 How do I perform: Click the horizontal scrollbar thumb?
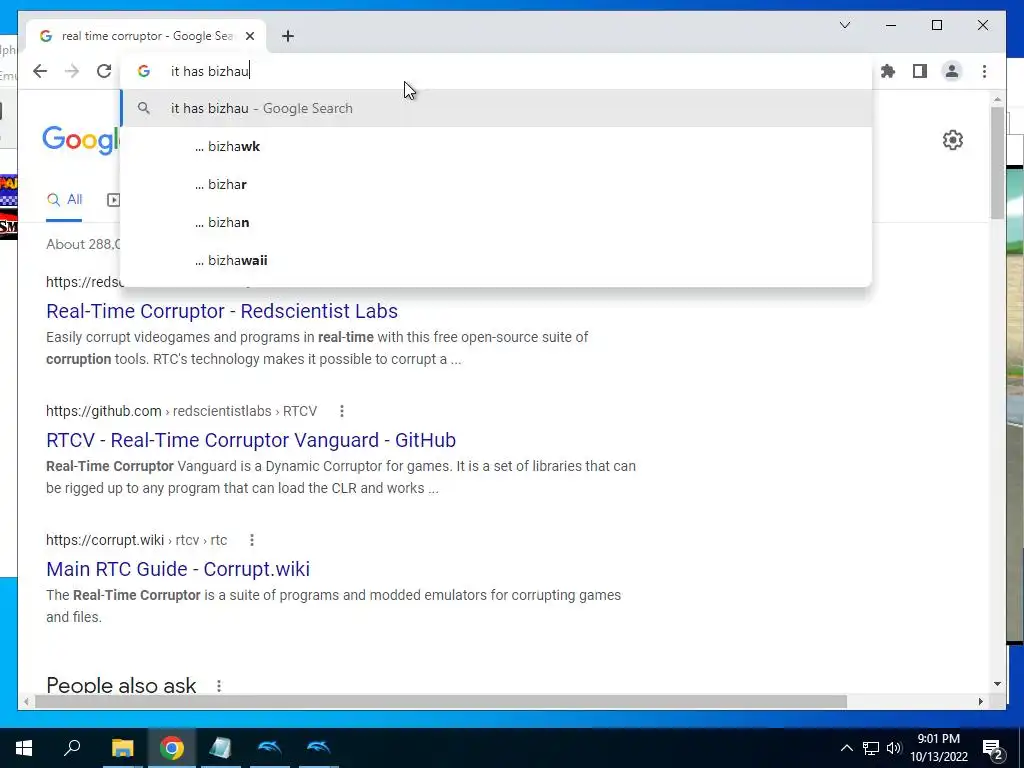pyautogui.click(x=441, y=701)
